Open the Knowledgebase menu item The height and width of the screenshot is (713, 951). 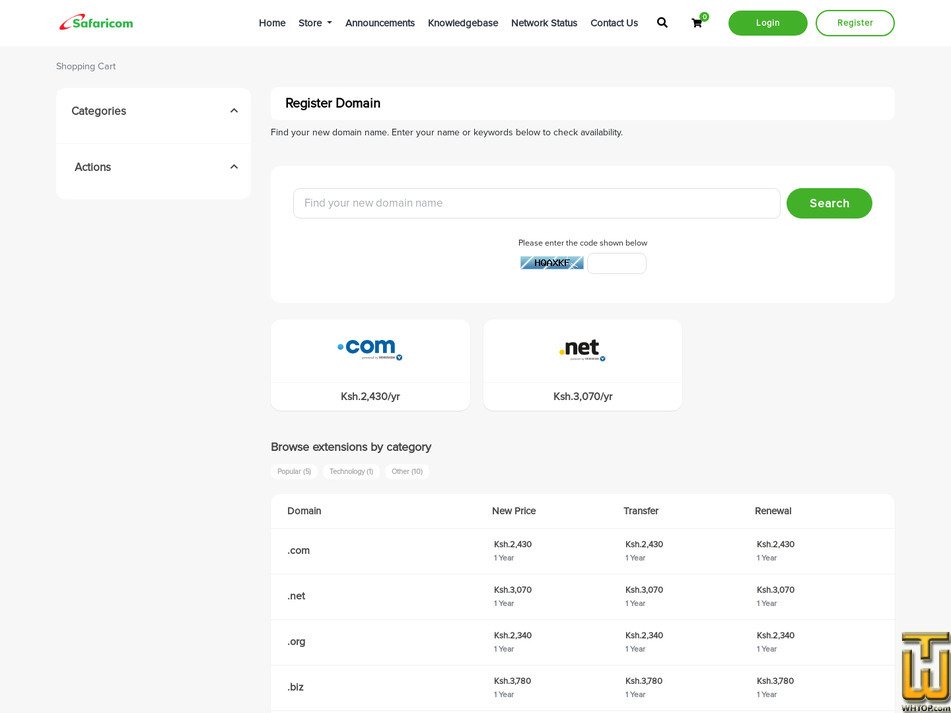click(x=463, y=23)
